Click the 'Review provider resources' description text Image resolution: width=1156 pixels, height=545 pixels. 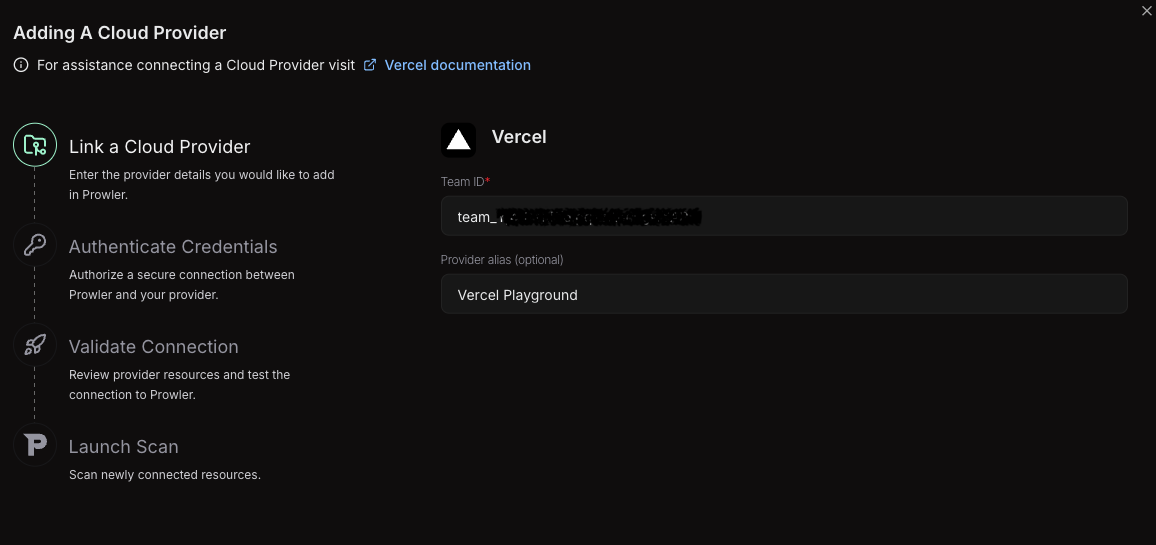click(x=180, y=385)
